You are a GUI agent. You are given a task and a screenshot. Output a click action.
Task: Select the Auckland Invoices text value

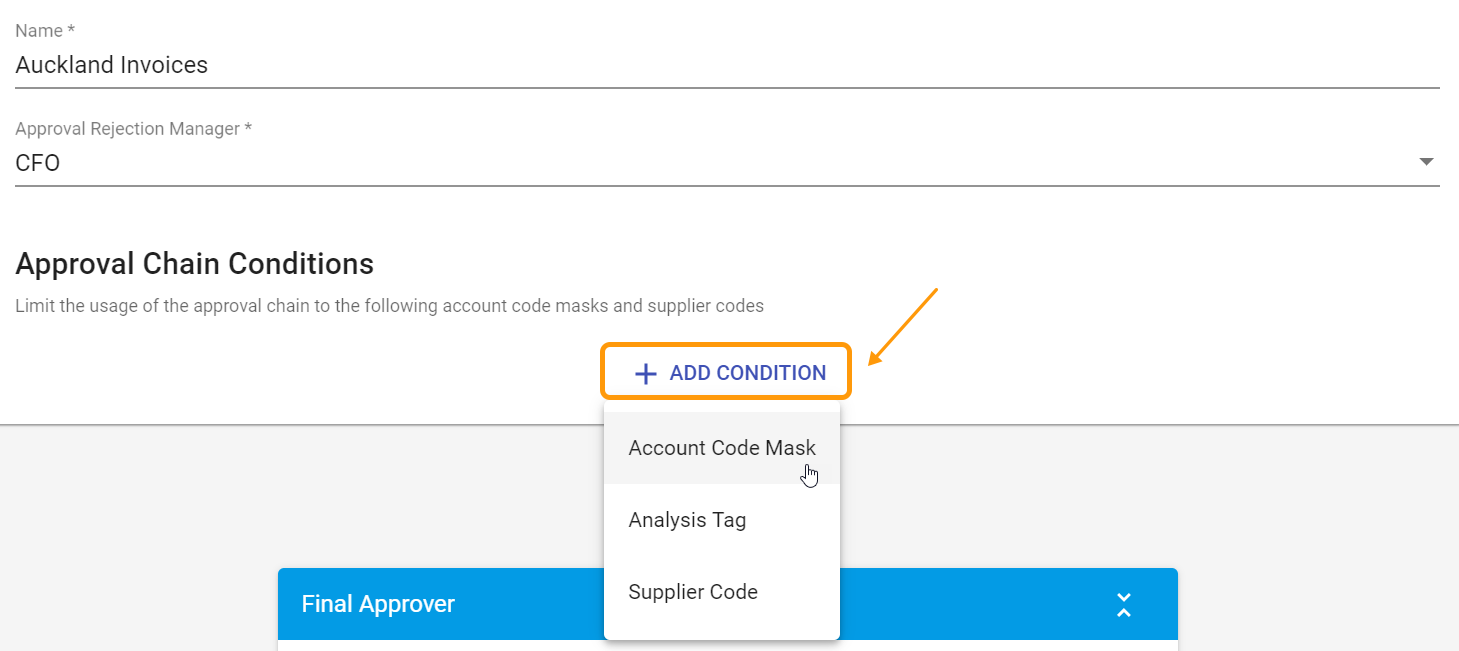tap(111, 64)
